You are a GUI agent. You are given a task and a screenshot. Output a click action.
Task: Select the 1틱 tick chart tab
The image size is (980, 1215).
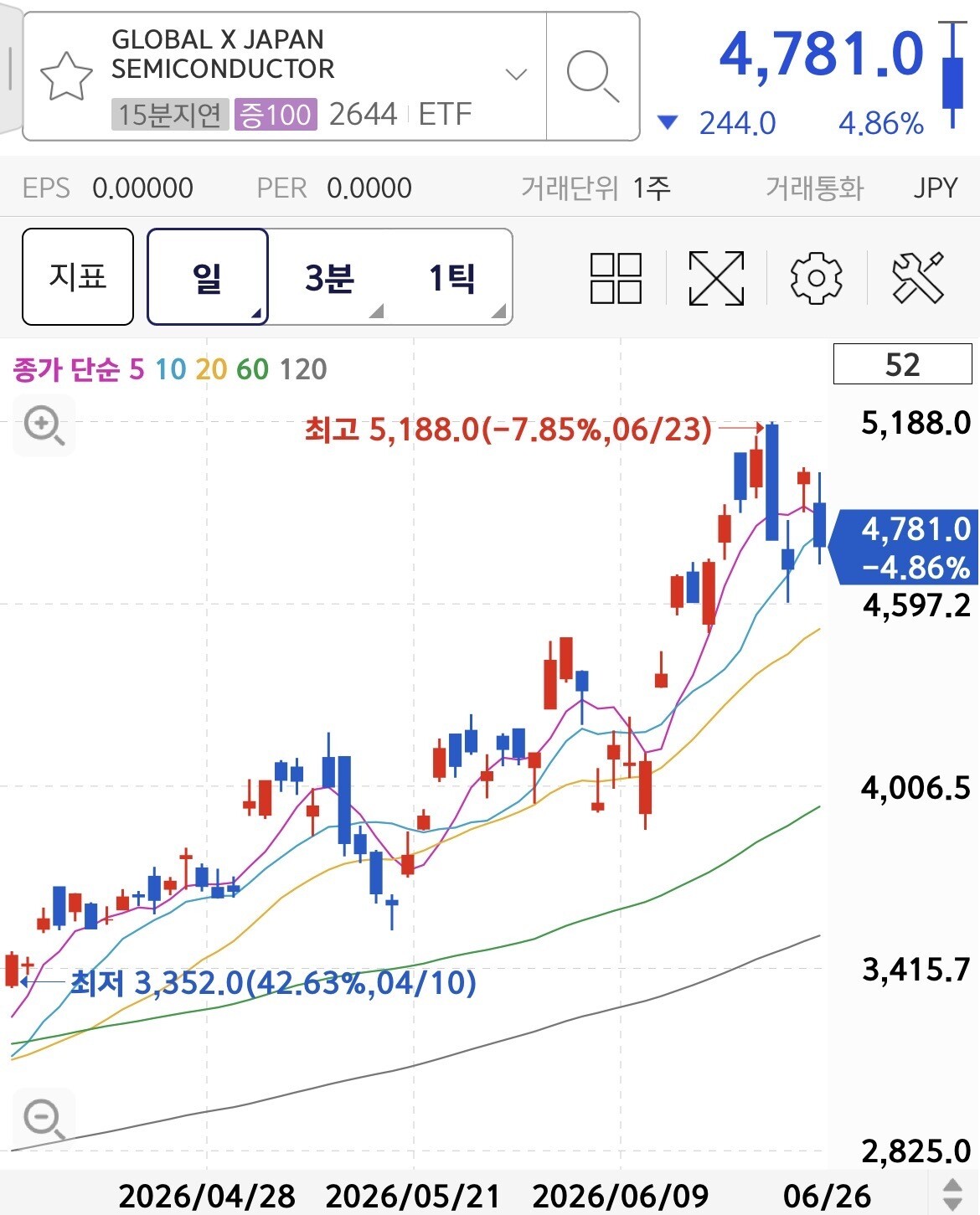(451, 276)
